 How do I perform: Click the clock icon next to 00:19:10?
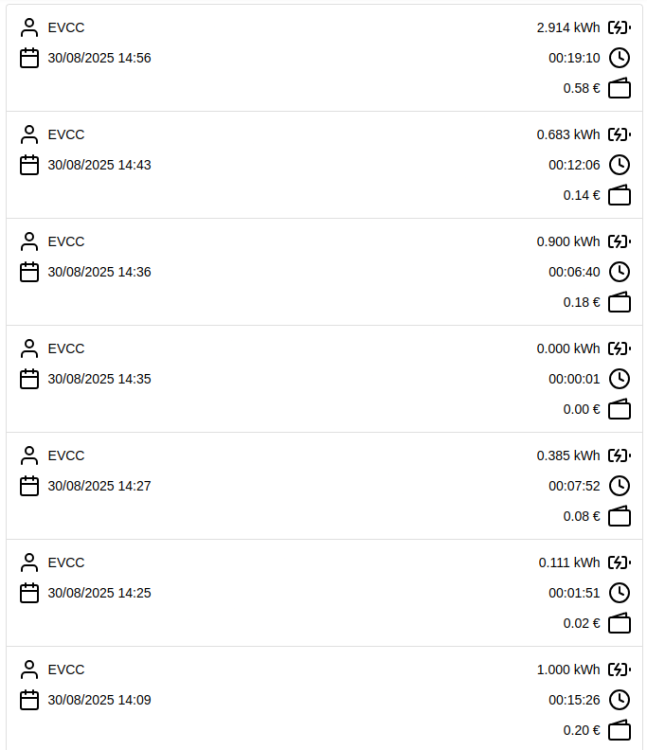tap(620, 58)
